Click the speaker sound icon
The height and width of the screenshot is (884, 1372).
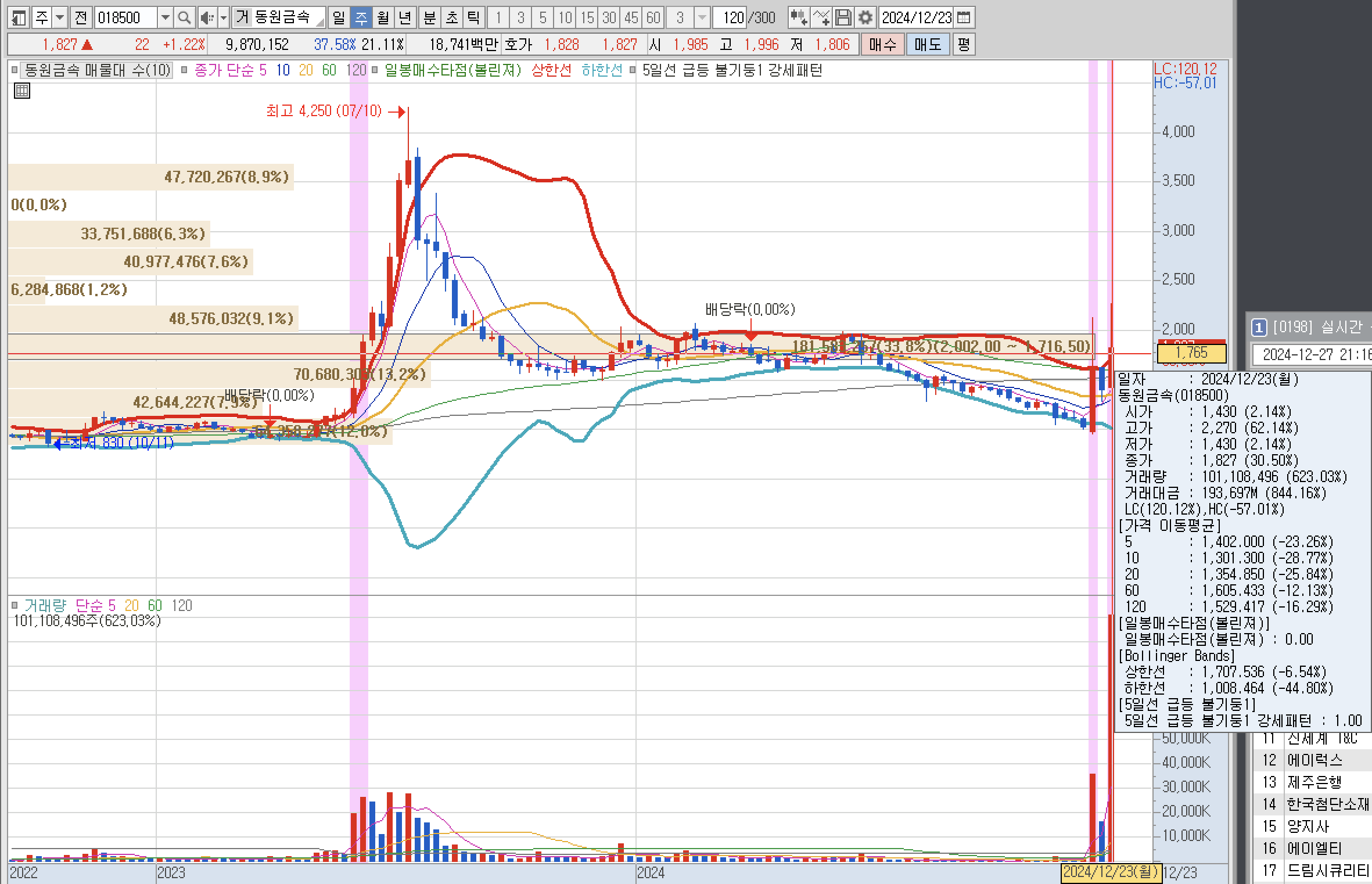206,18
